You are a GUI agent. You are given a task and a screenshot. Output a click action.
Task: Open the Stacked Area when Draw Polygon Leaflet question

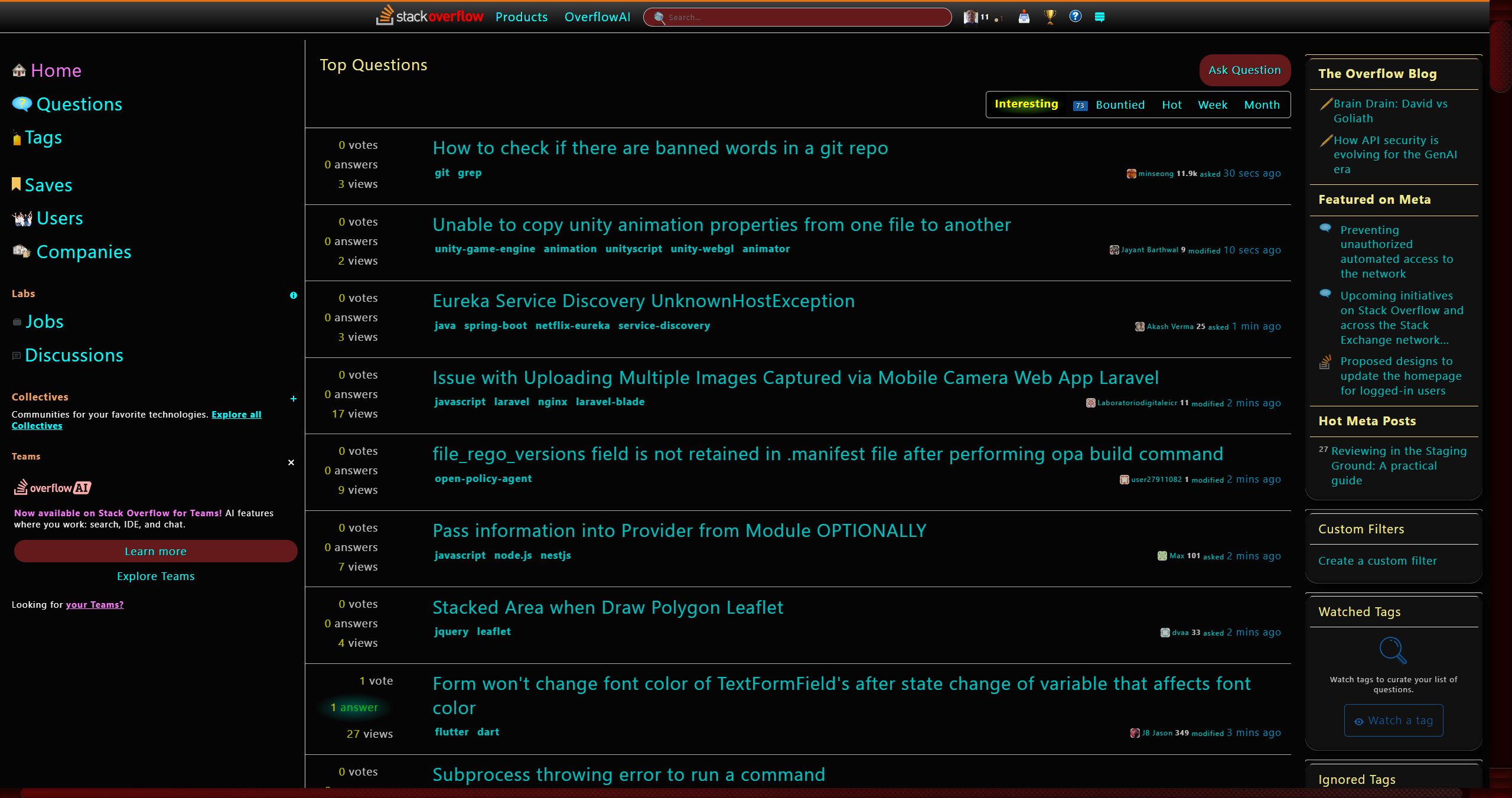(608, 607)
